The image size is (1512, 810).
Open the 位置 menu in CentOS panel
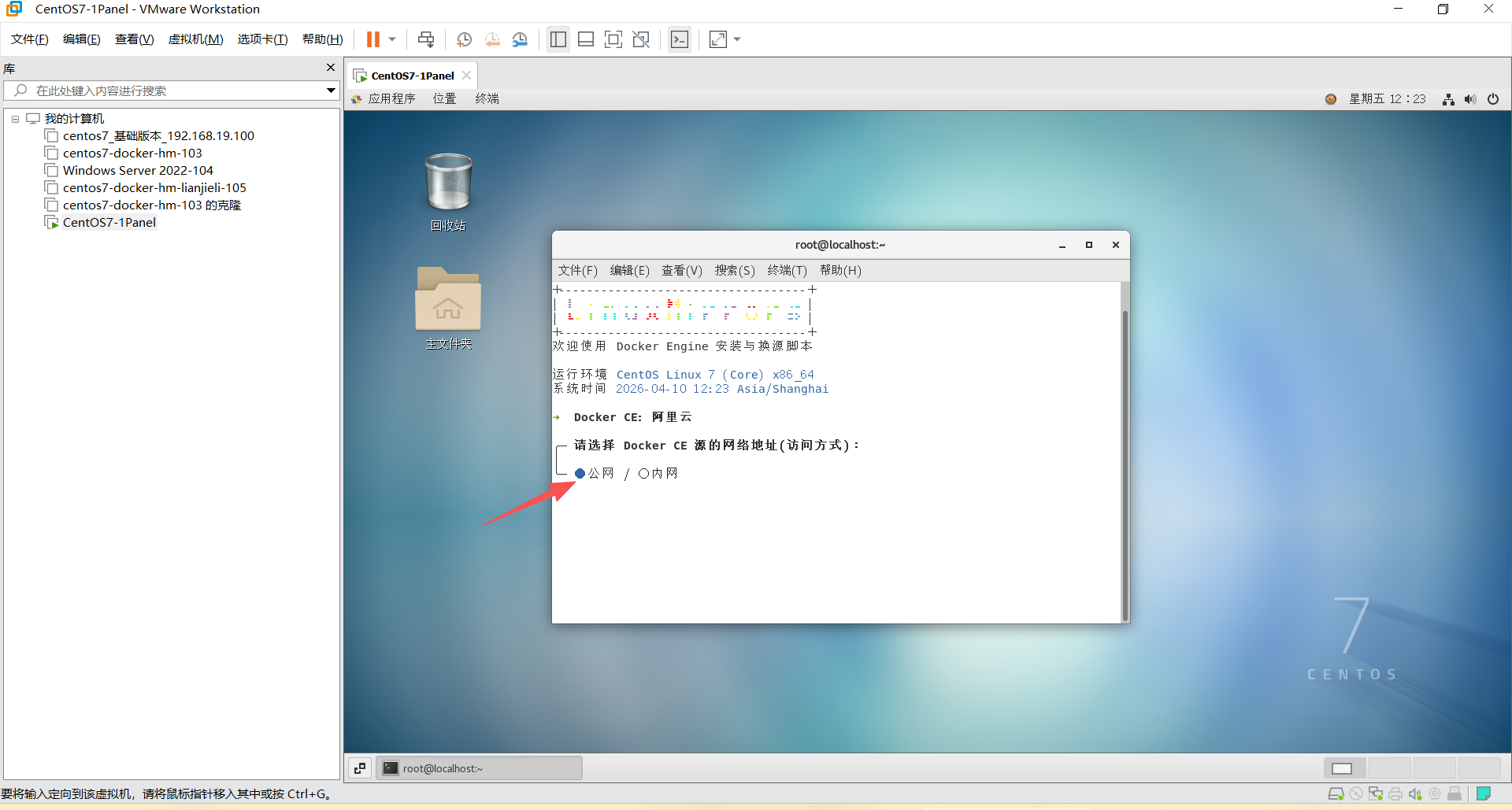[x=444, y=98]
